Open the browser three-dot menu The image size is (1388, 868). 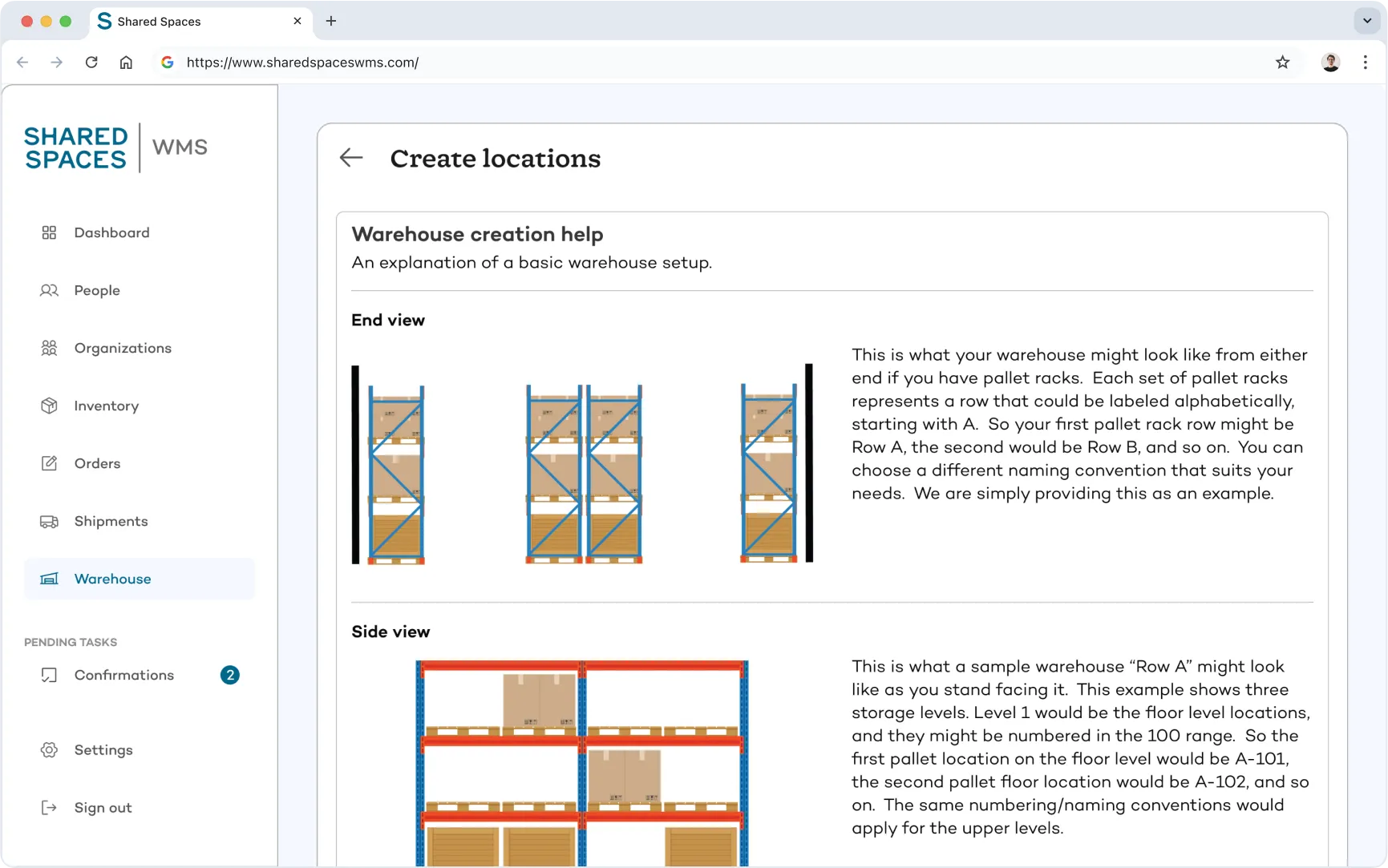coord(1366,63)
